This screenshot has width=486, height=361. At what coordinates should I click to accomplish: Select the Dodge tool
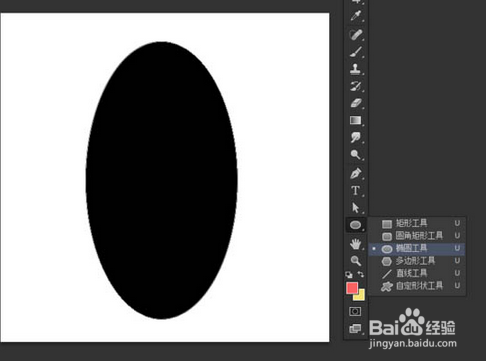(x=355, y=154)
